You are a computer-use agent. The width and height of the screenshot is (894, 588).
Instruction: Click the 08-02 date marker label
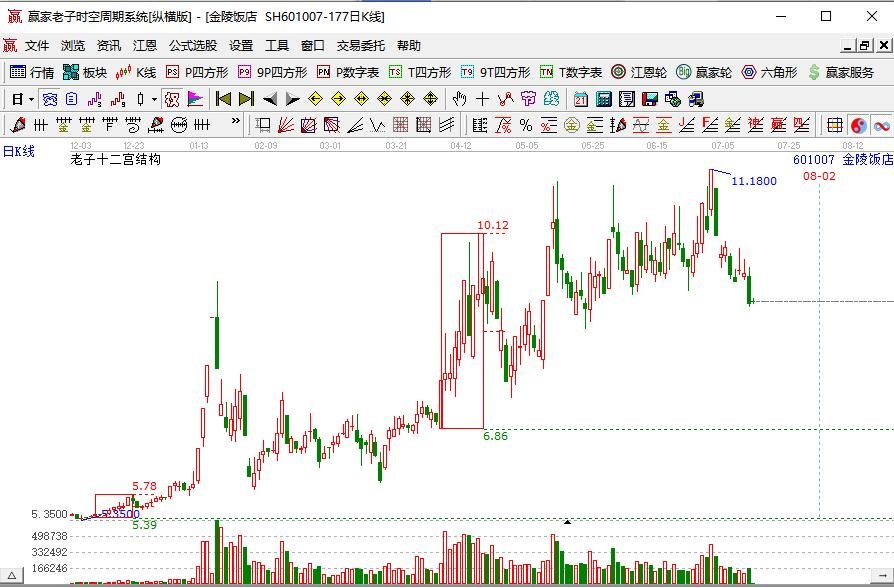point(819,176)
